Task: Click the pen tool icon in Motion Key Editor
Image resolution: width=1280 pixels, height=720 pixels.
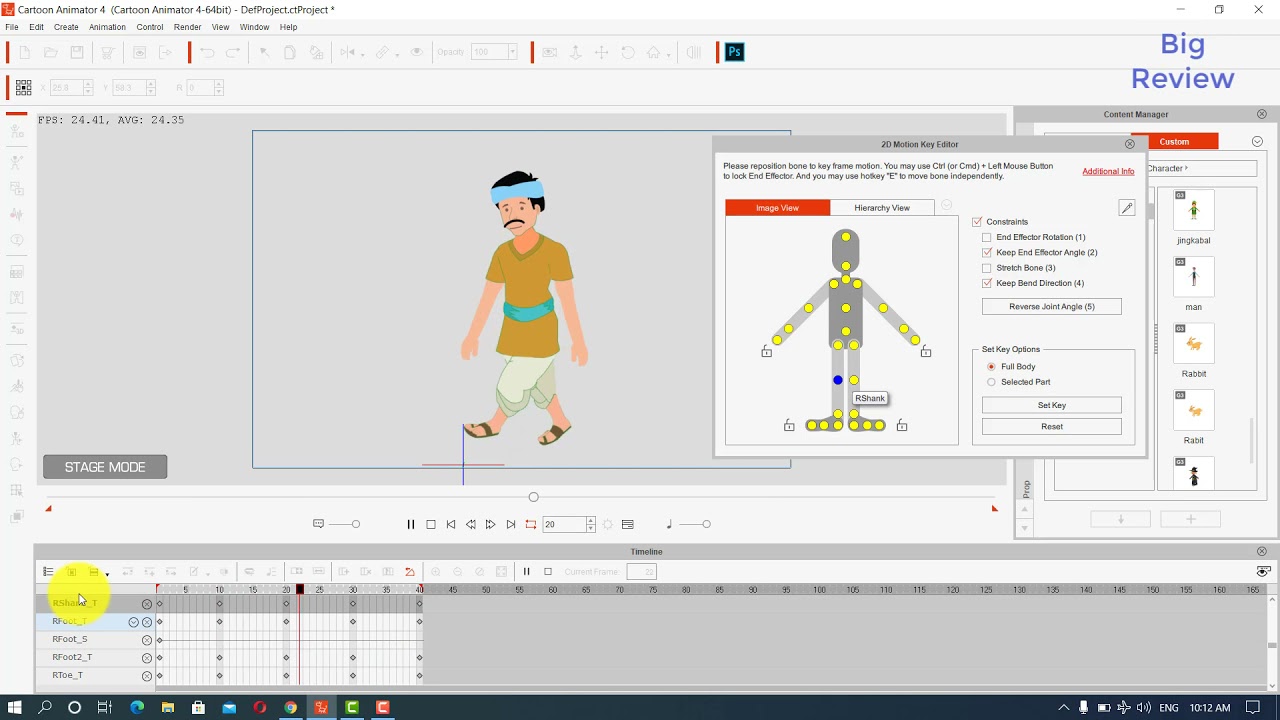Action: [x=1127, y=208]
